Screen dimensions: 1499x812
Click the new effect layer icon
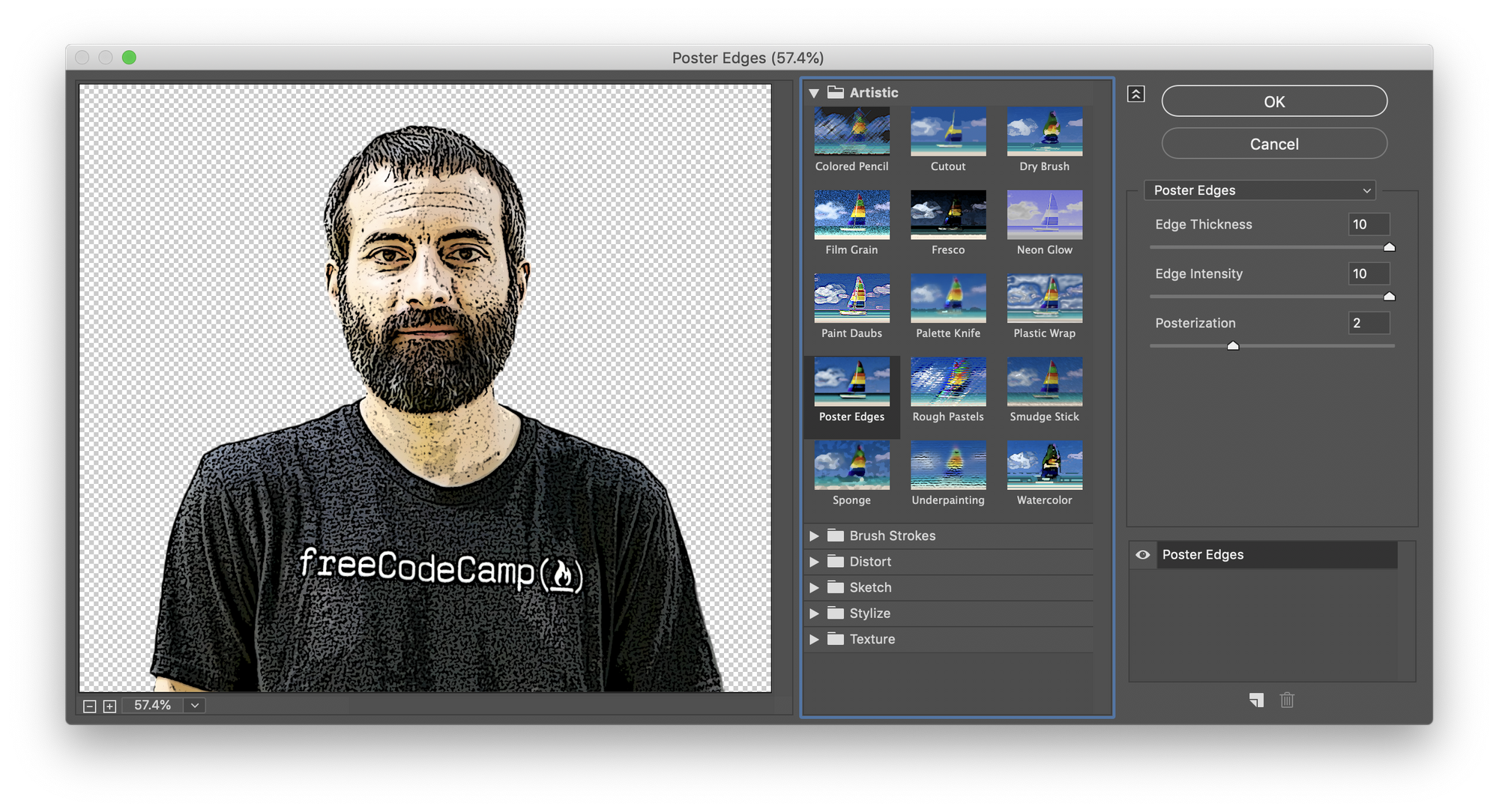1257,700
